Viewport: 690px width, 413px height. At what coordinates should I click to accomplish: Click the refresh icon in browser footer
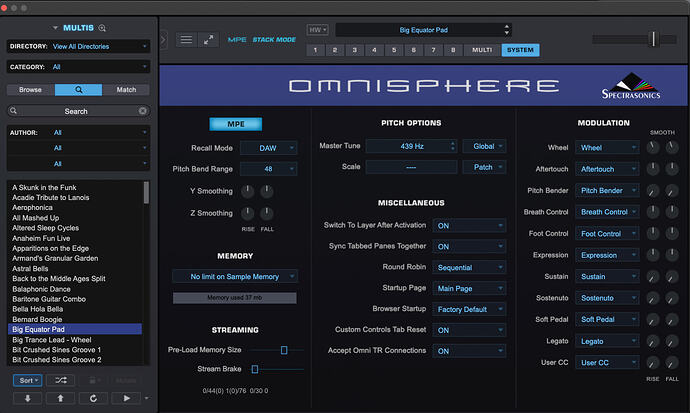tap(93, 398)
